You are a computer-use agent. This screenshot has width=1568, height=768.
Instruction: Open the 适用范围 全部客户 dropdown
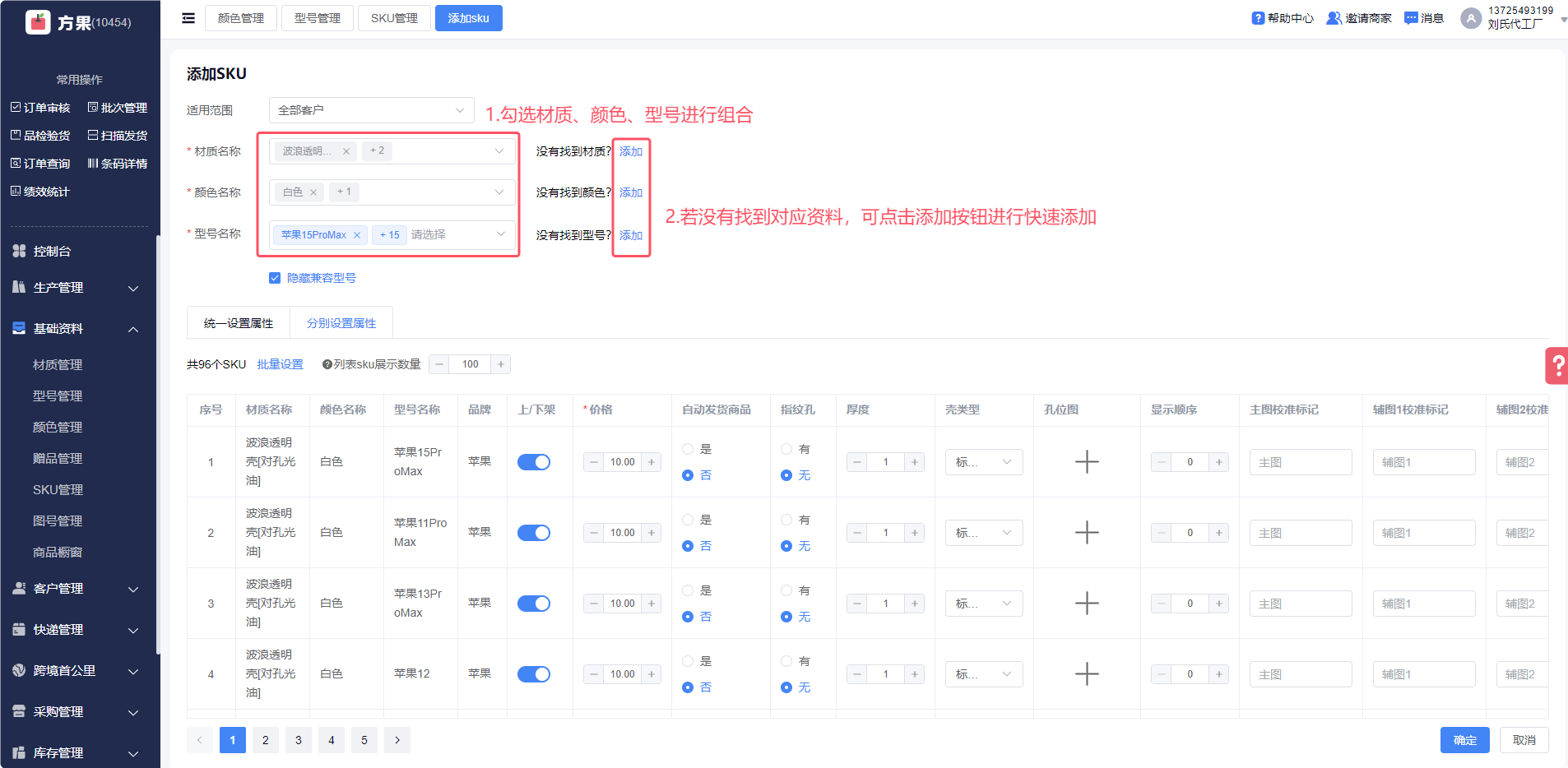[x=371, y=110]
